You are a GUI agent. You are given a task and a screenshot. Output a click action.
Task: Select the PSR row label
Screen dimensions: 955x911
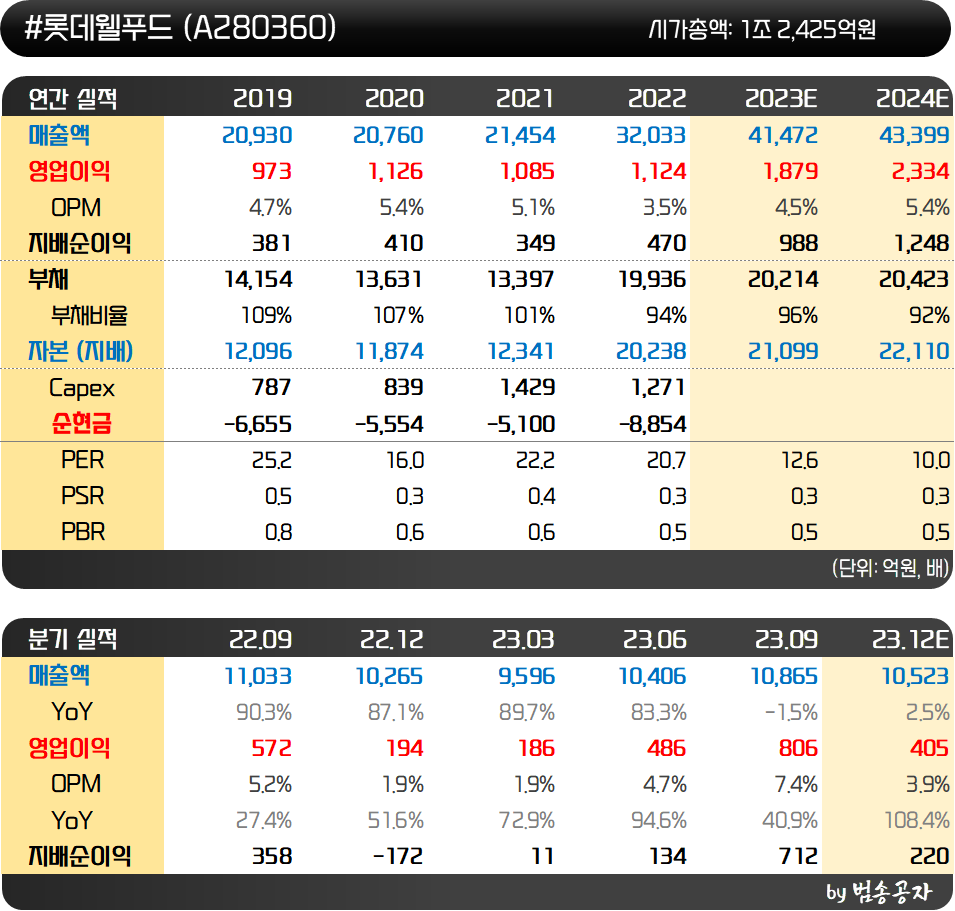[83, 496]
